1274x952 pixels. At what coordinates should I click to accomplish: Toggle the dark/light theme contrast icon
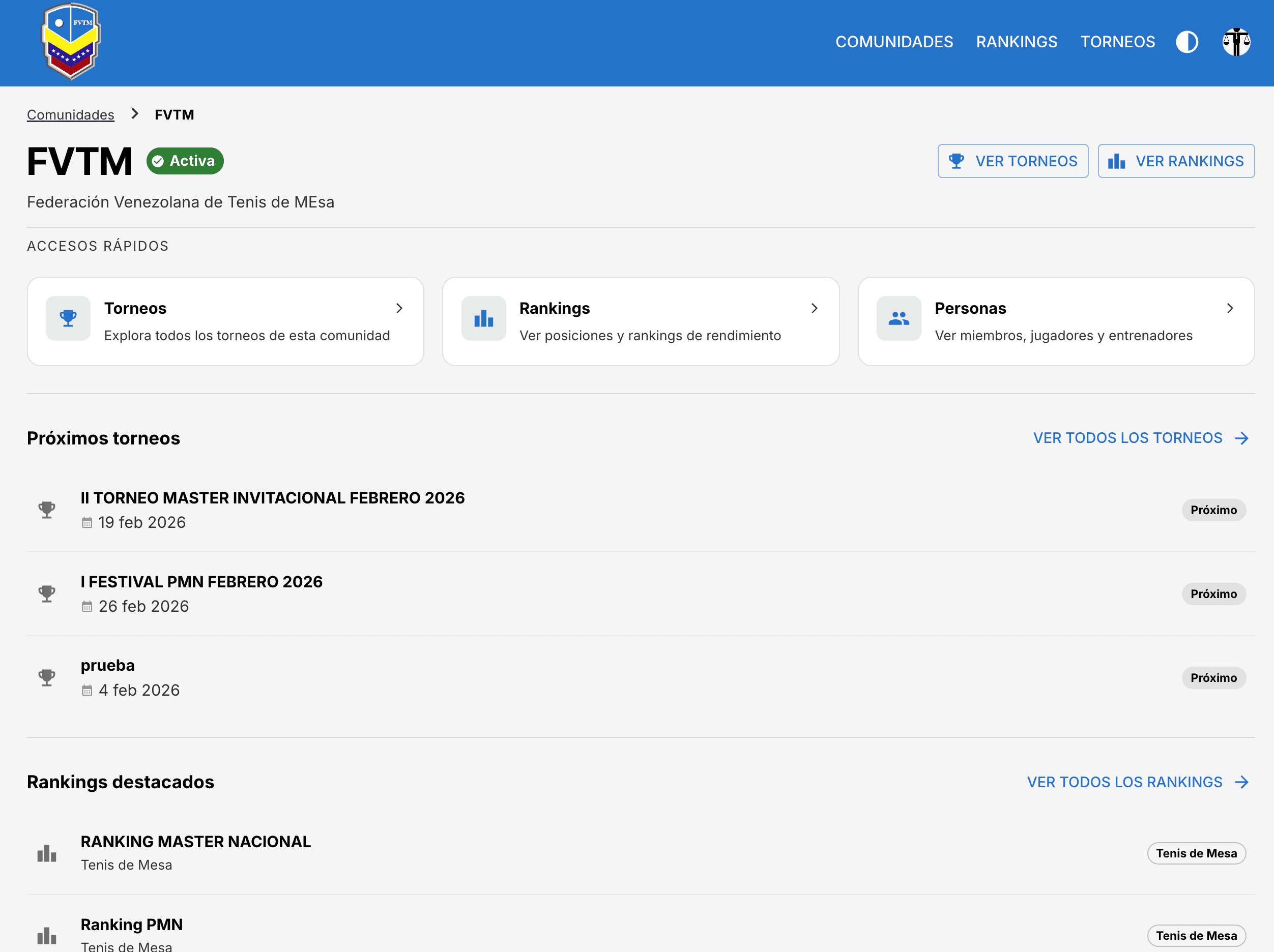[1186, 42]
